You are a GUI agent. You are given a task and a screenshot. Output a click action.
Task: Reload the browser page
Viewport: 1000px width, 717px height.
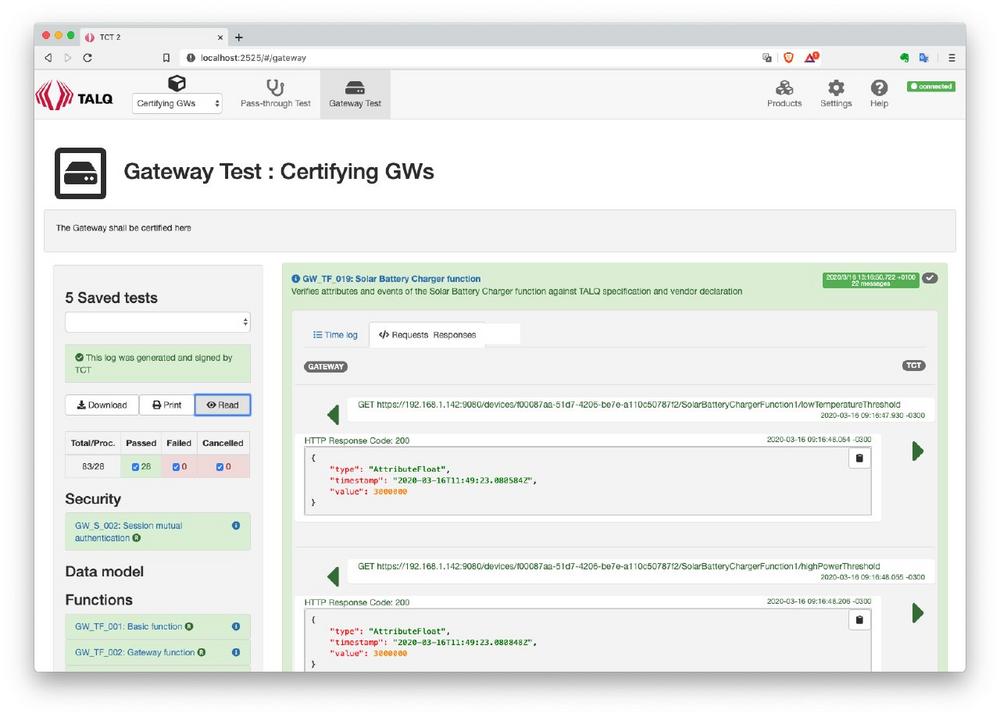coord(88,57)
